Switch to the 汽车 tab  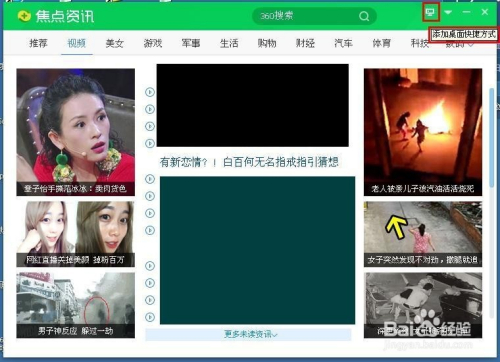tap(343, 43)
